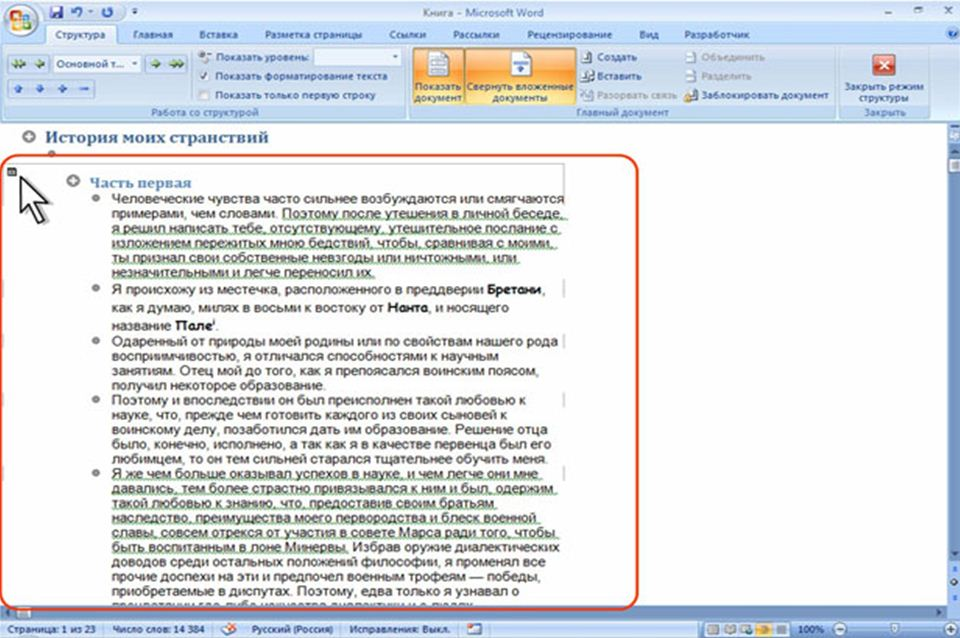Demote the heading one level
Image resolution: width=960 pixels, height=638 pixels.
pyautogui.click(x=156, y=64)
